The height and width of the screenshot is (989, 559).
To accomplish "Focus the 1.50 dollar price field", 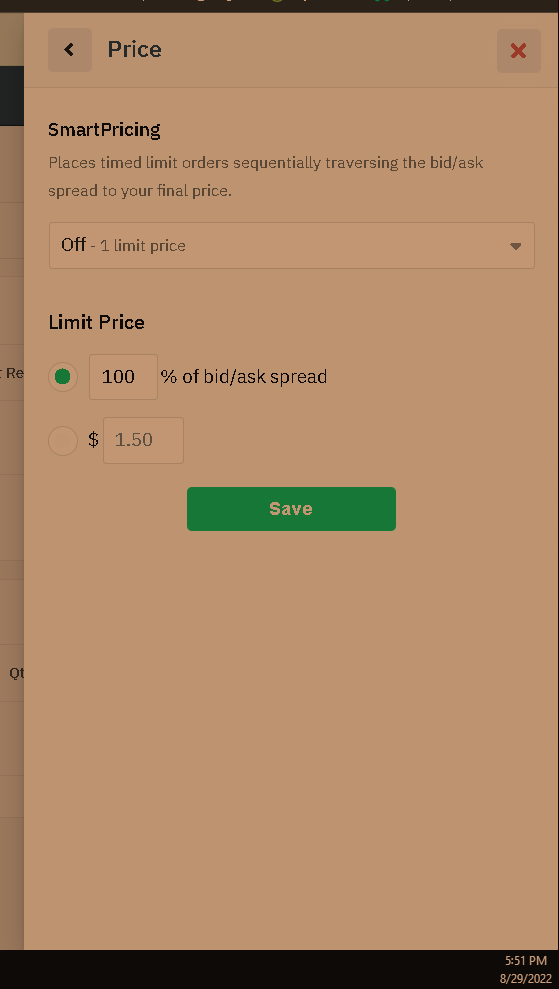I will (x=143, y=440).
